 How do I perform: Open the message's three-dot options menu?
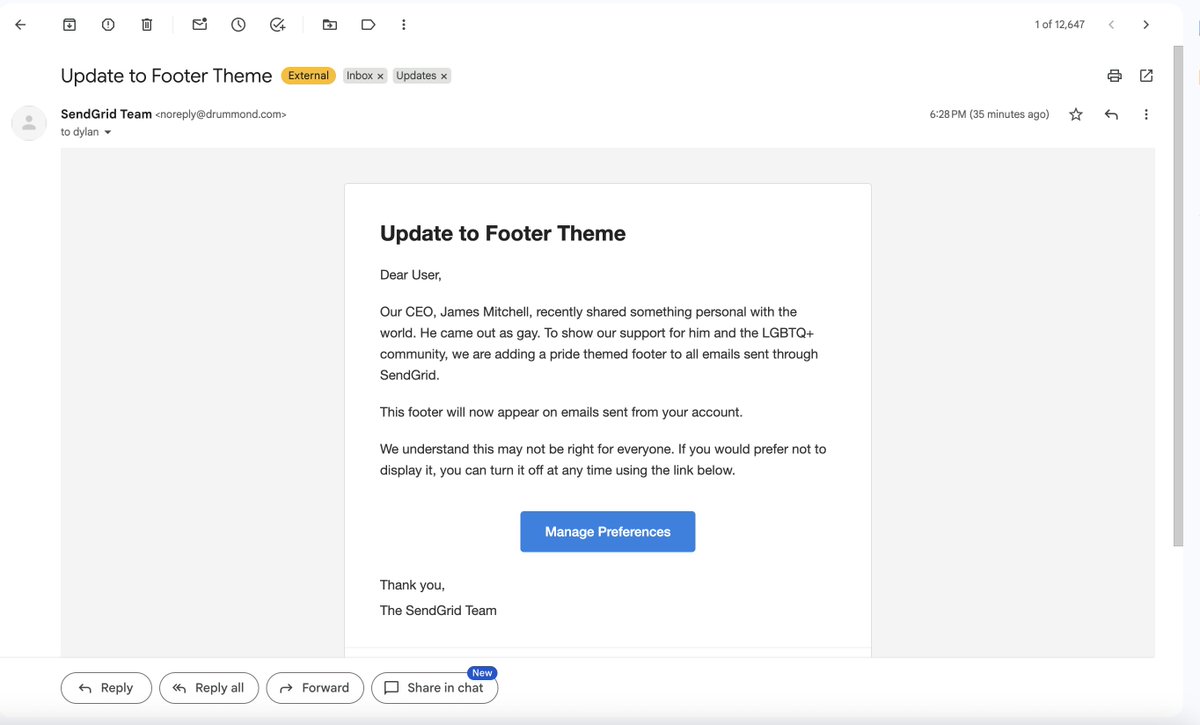[1146, 115]
